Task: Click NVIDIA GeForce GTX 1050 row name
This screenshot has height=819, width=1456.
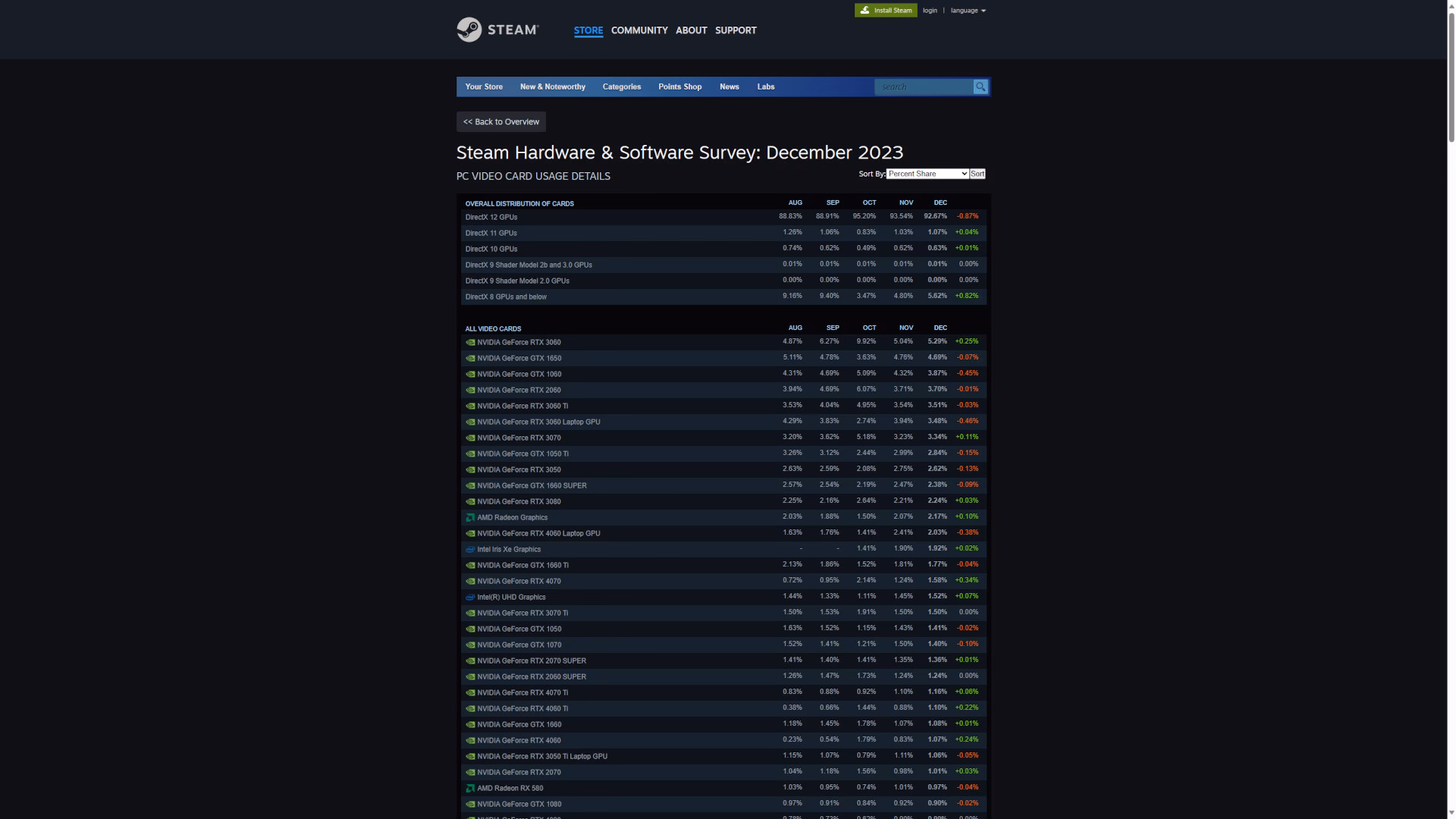Action: 519,629
